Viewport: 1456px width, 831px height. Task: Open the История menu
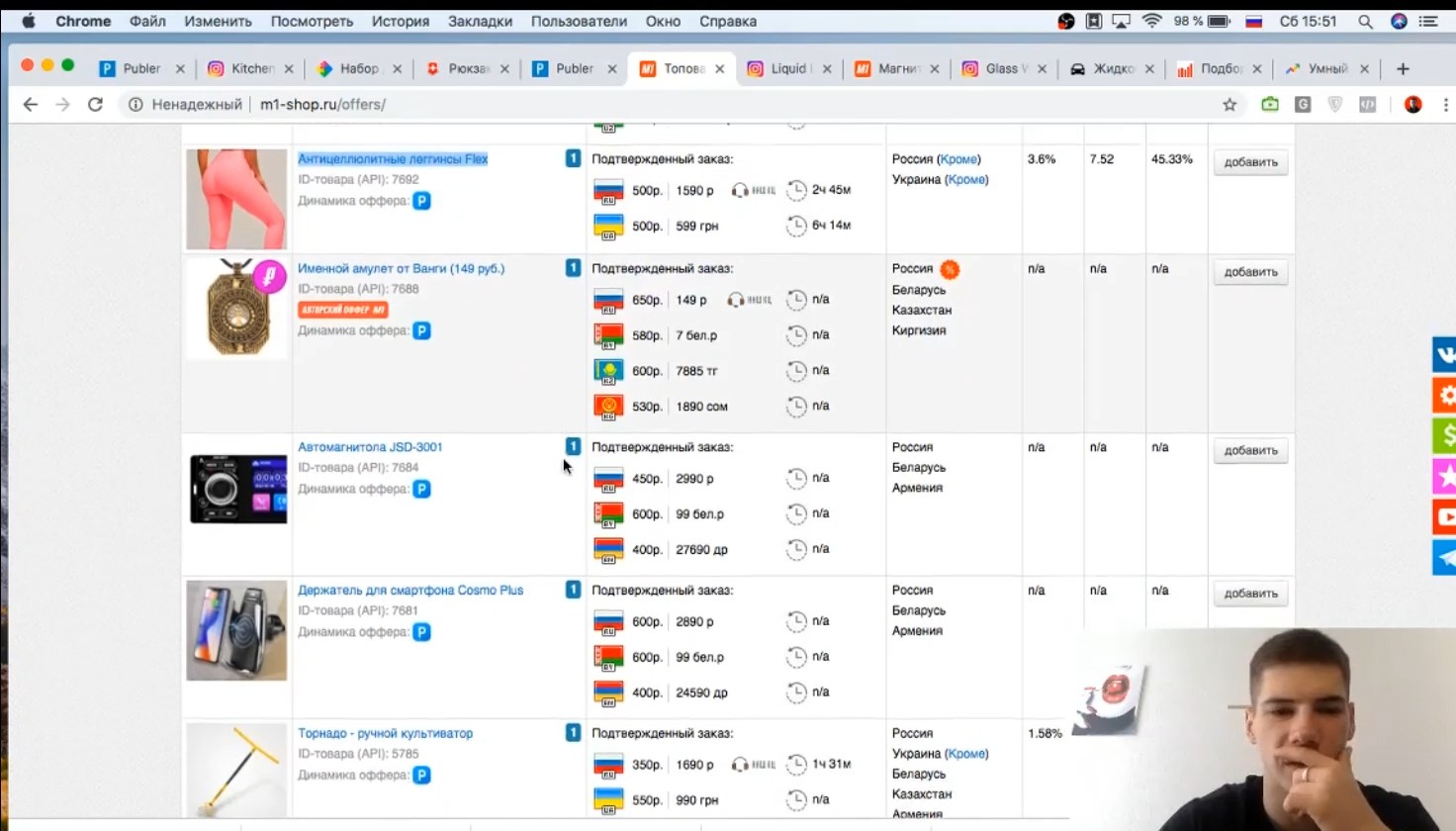coord(401,21)
